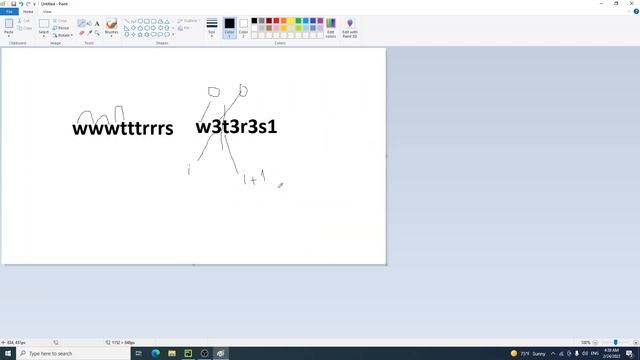Image resolution: width=640 pixels, height=360 pixels.
Task: Click the Copy button
Action: point(25,28)
